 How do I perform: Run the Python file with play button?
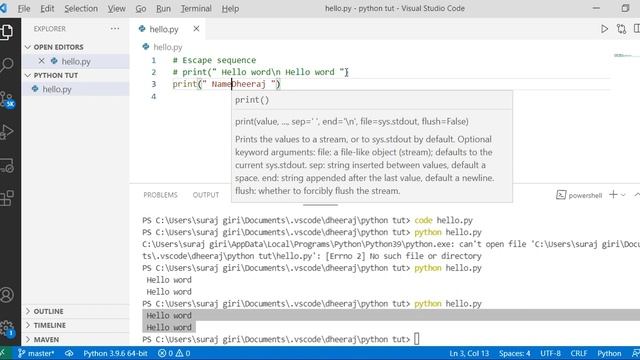[x=604, y=29]
